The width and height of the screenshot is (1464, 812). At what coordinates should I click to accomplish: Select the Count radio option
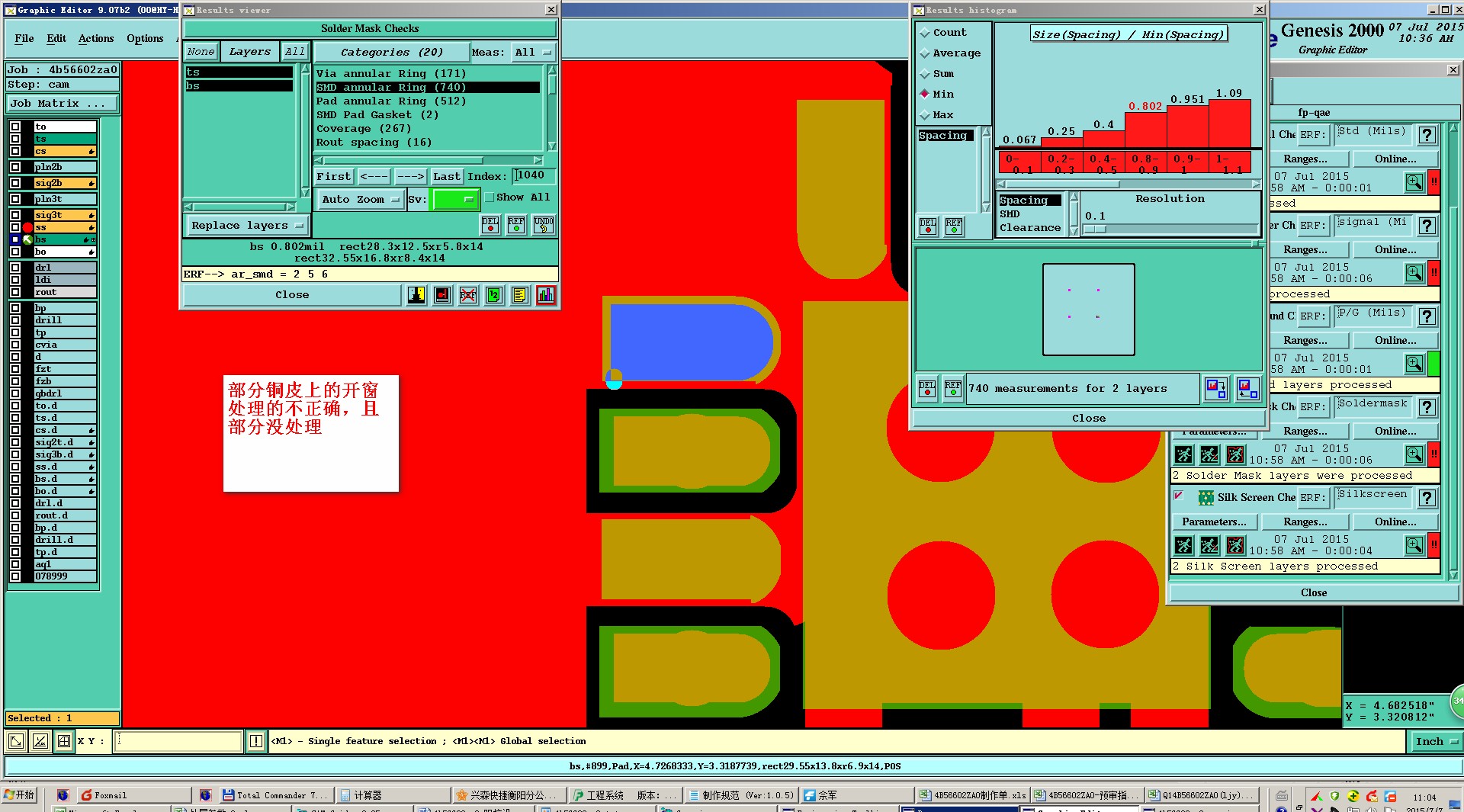925,33
